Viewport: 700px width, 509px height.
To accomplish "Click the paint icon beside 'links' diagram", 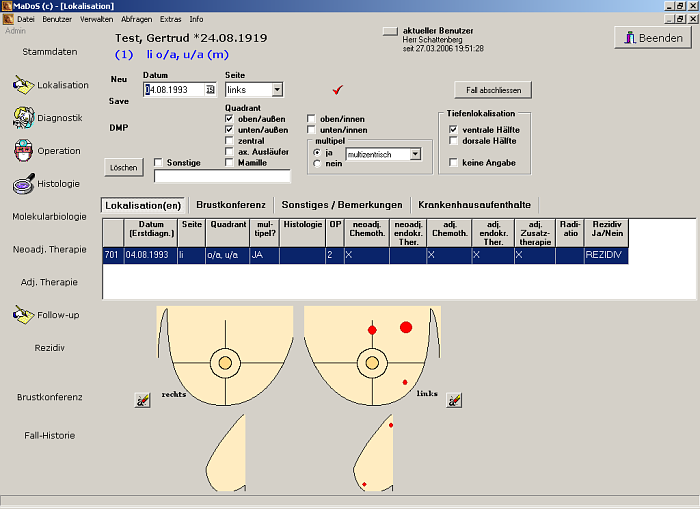I will coord(454,400).
